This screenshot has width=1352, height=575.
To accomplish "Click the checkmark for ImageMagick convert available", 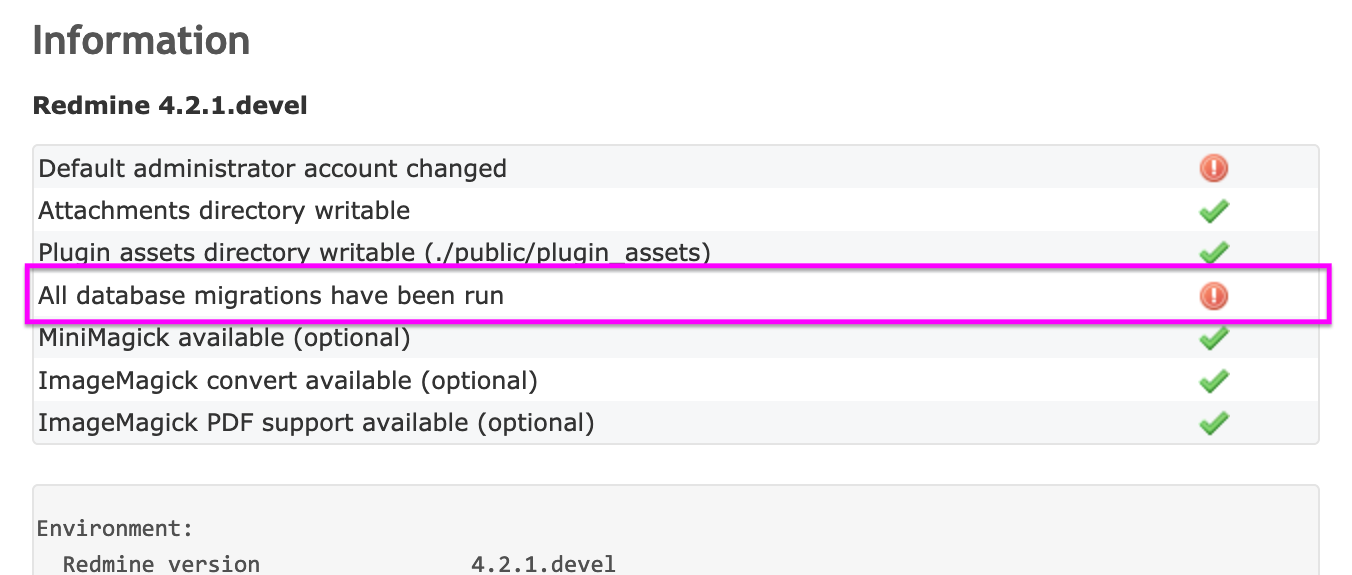I will pos(1213,381).
